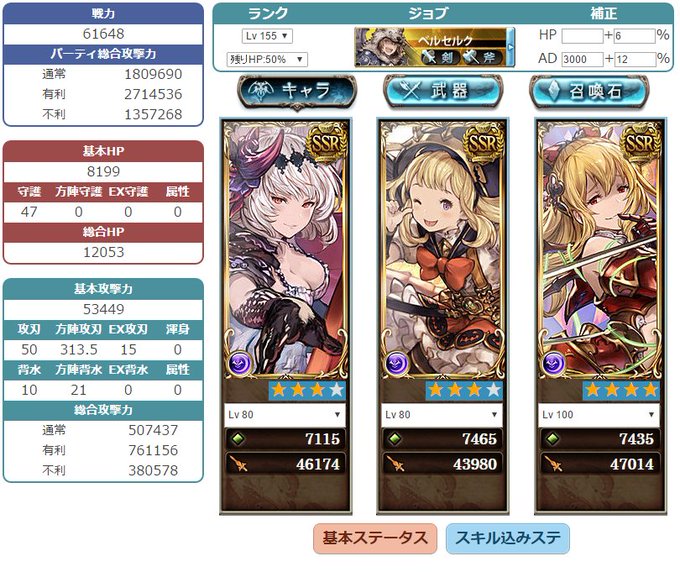Click star rating on first character card

click(307, 390)
